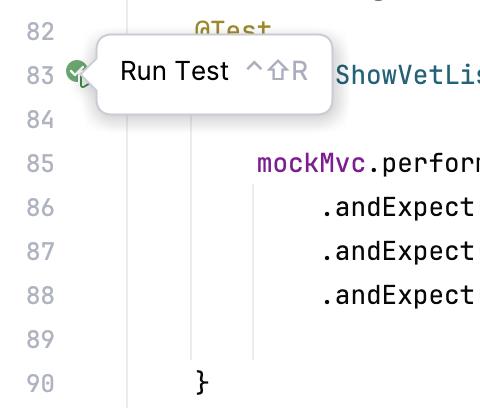The image size is (480, 408).
Task: Click the ⌃⇧R shortcut hint in tooltip
Action: (276, 71)
